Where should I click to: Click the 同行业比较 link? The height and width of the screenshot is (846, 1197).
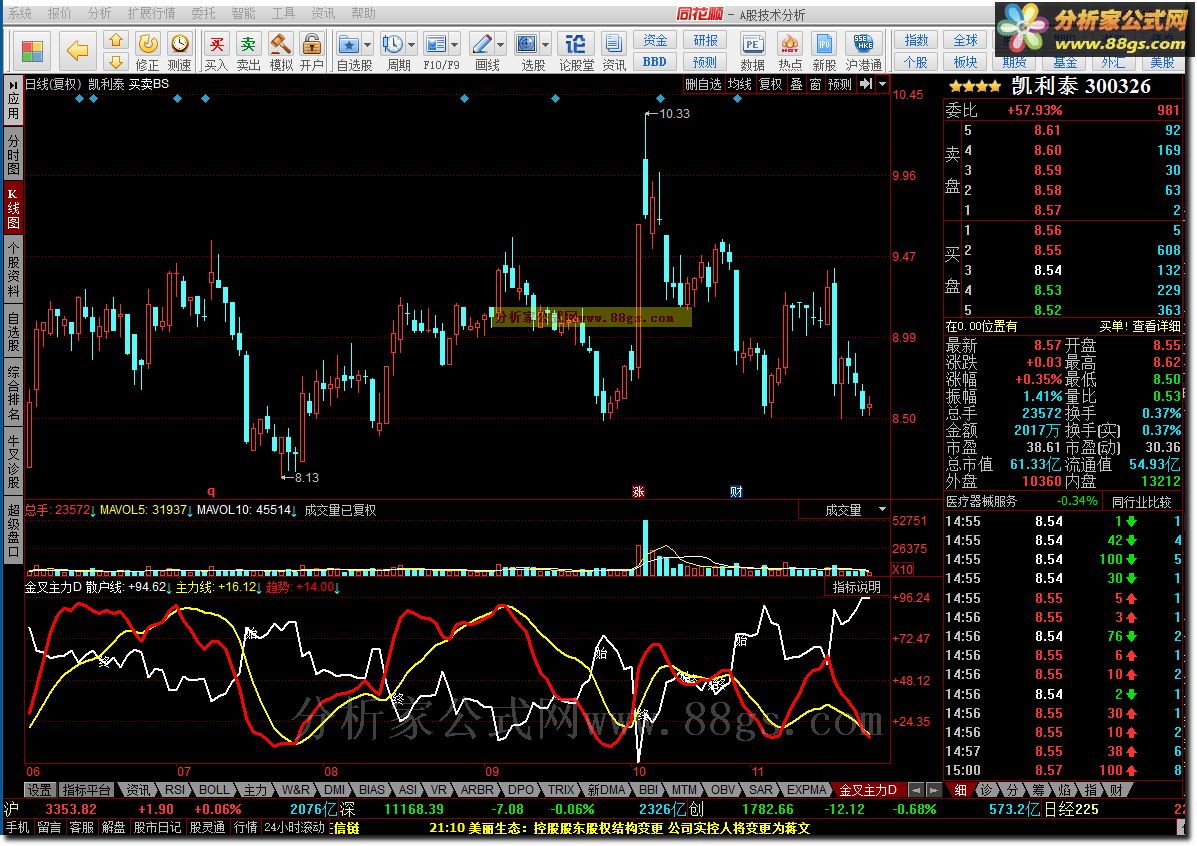coord(1141,502)
